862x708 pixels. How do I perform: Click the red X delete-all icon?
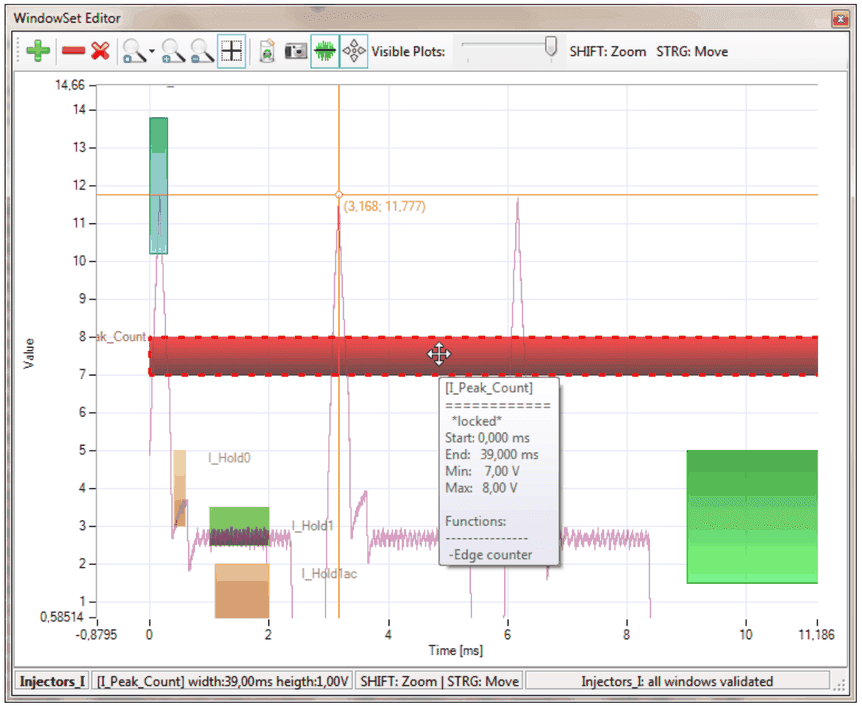[100, 51]
